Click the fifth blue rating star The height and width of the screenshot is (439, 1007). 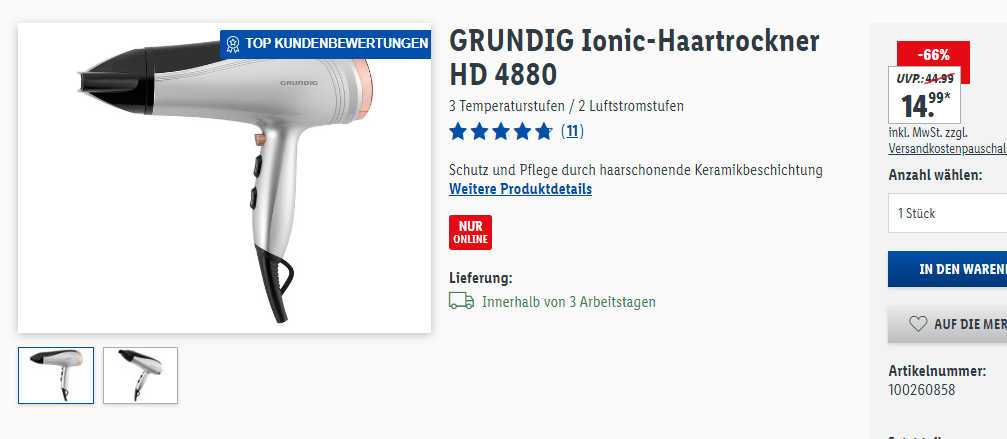(543, 132)
